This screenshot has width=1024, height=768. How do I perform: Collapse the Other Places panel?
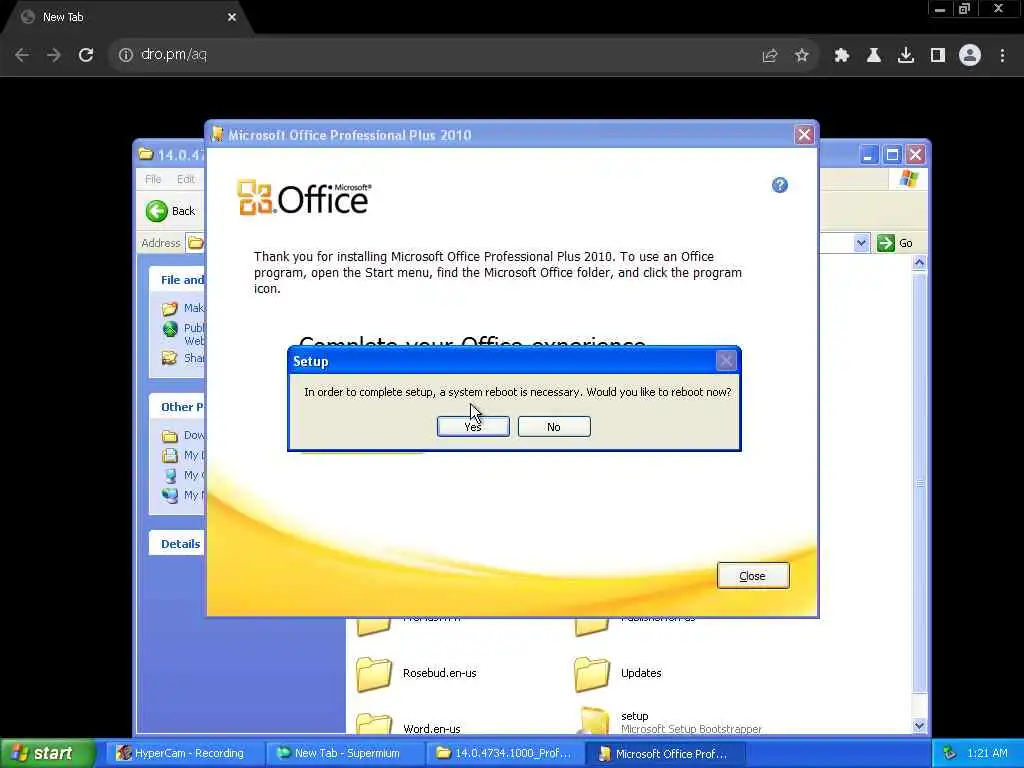176,407
